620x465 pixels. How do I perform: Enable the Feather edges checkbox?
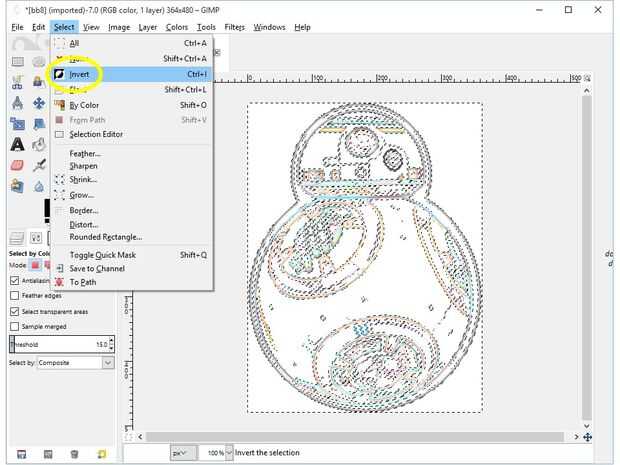[15, 295]
